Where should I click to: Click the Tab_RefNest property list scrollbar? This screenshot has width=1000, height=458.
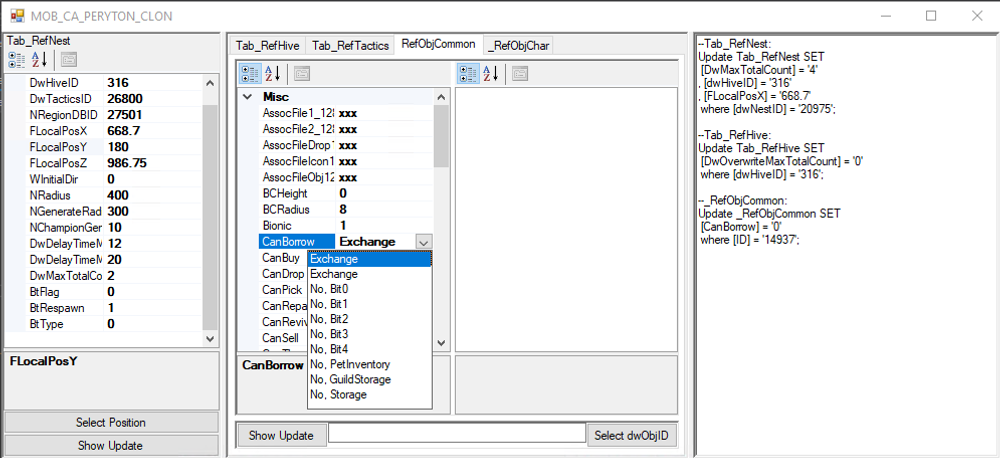[x=210, y=200]
